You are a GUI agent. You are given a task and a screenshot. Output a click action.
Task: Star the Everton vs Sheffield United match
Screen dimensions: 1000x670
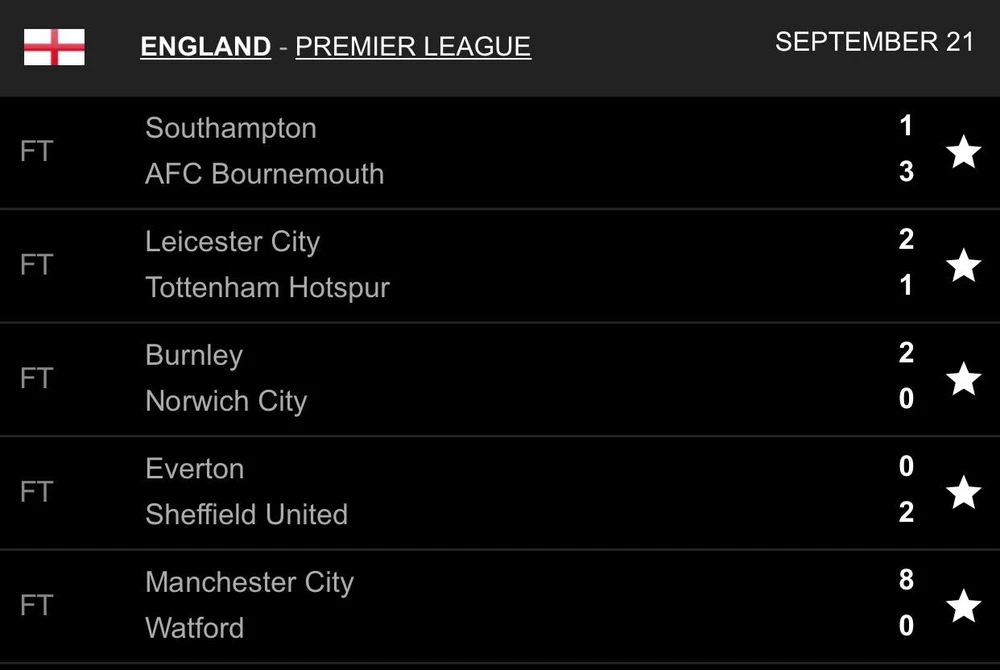(x=963, y=492)
